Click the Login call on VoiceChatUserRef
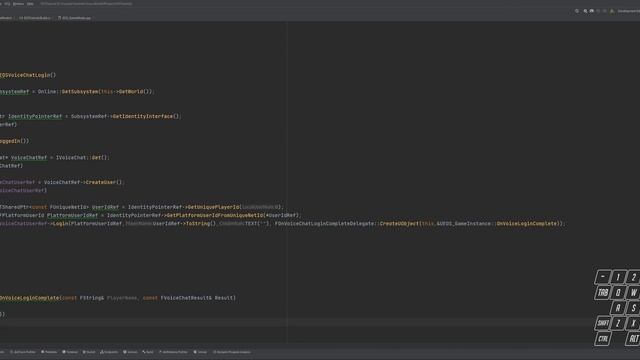 tap(60, 224)
